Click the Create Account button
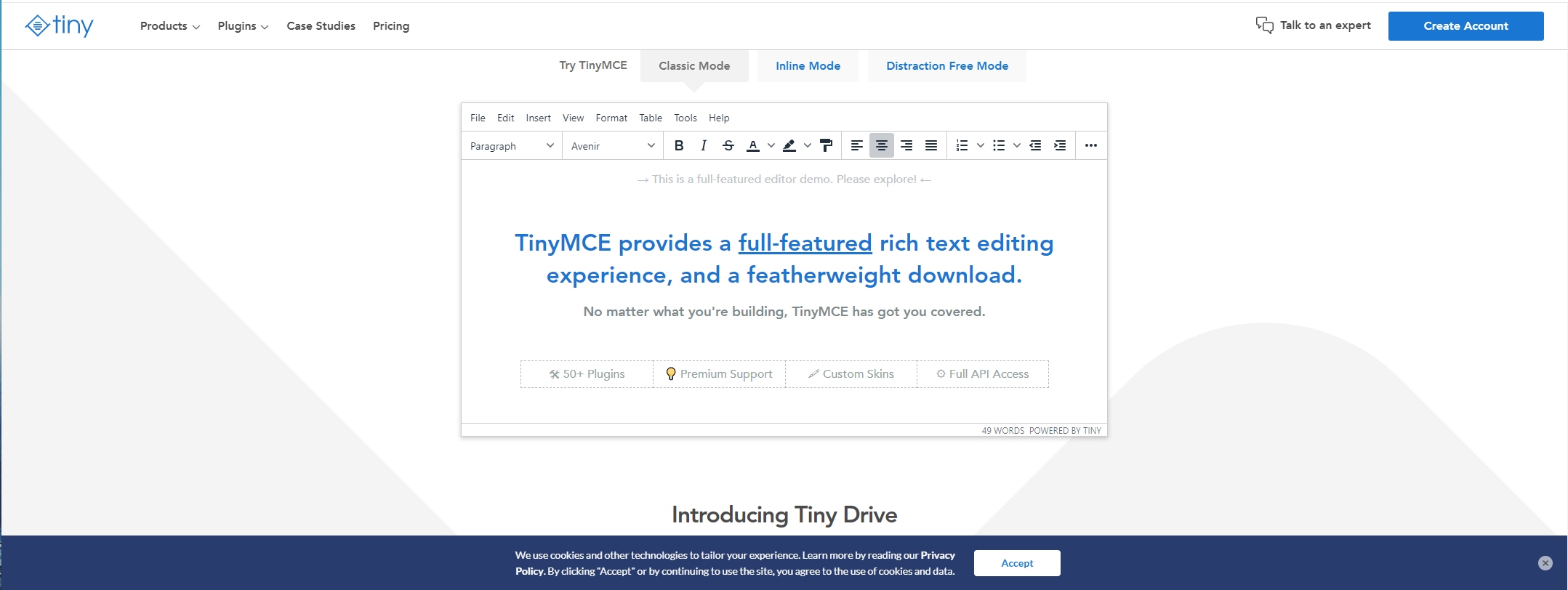The height and width of the screenshot is (590, 1568). tap(1466, 26)
